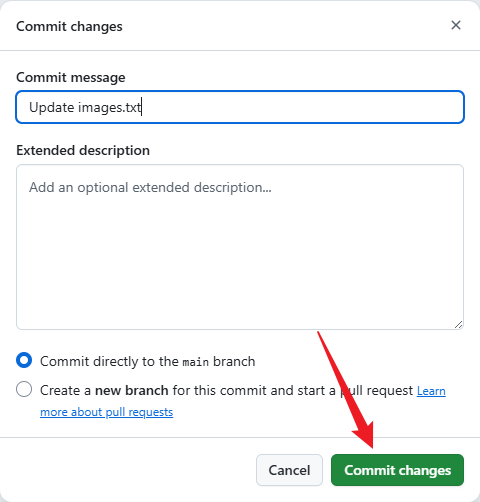Click the 'Update images.txt' text in the input
The height and width of the screenshot is (502, 480).
point(85,107)
